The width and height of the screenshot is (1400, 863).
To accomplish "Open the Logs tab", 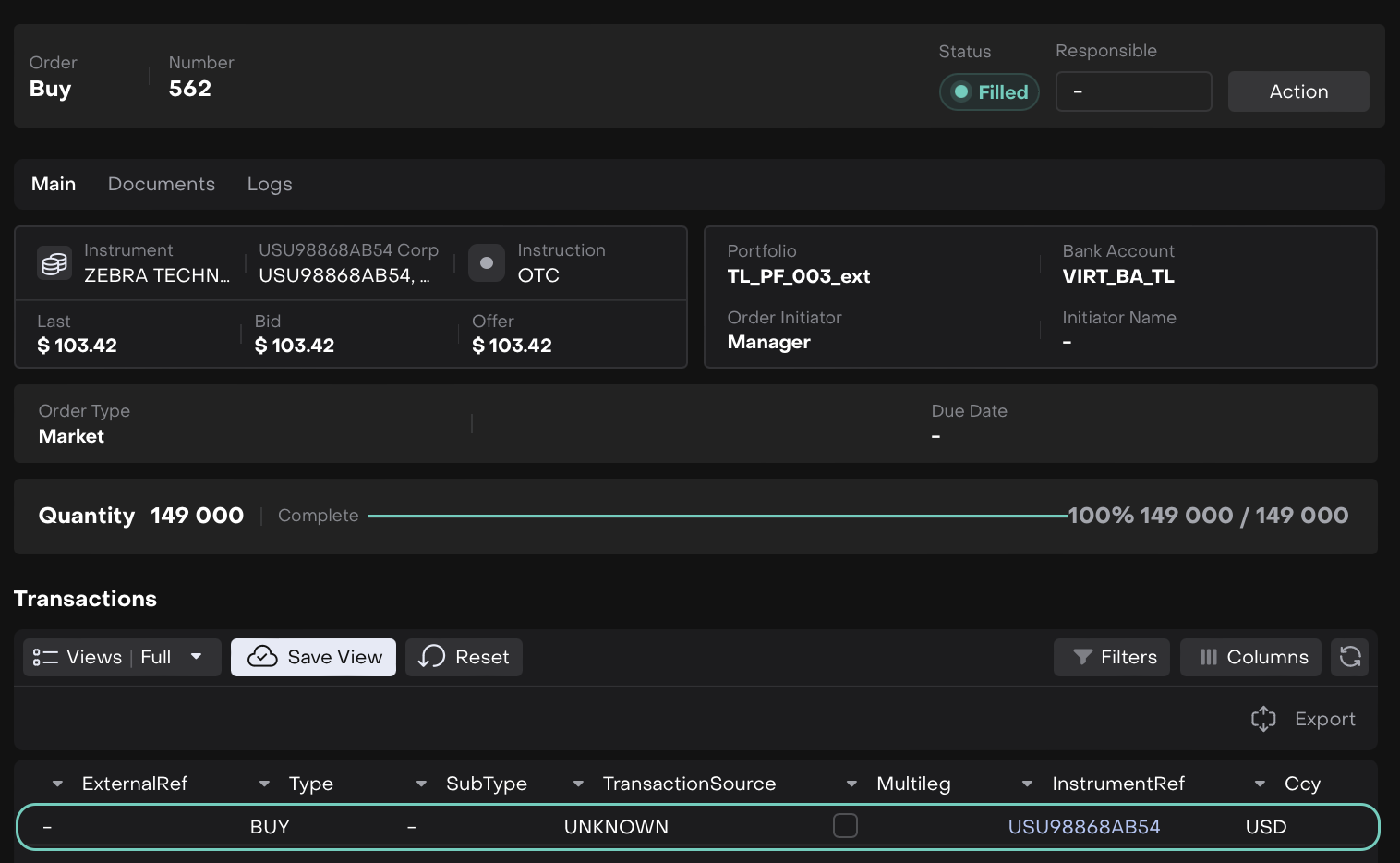I will pos(270,184).
